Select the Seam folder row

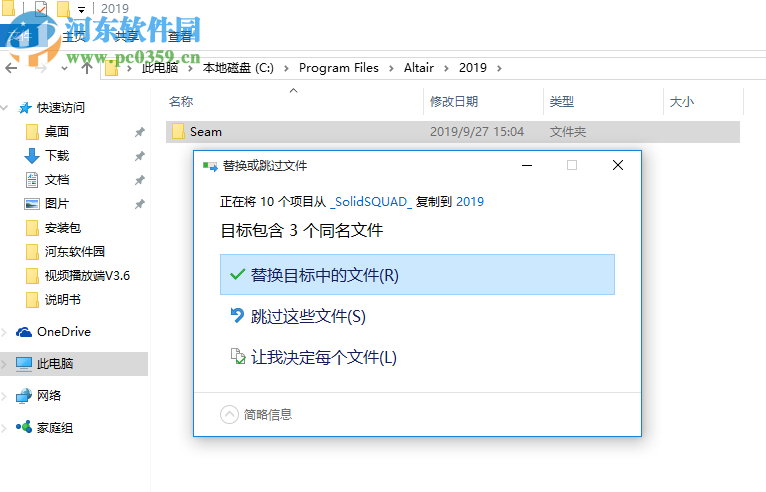tap(453, 132)
